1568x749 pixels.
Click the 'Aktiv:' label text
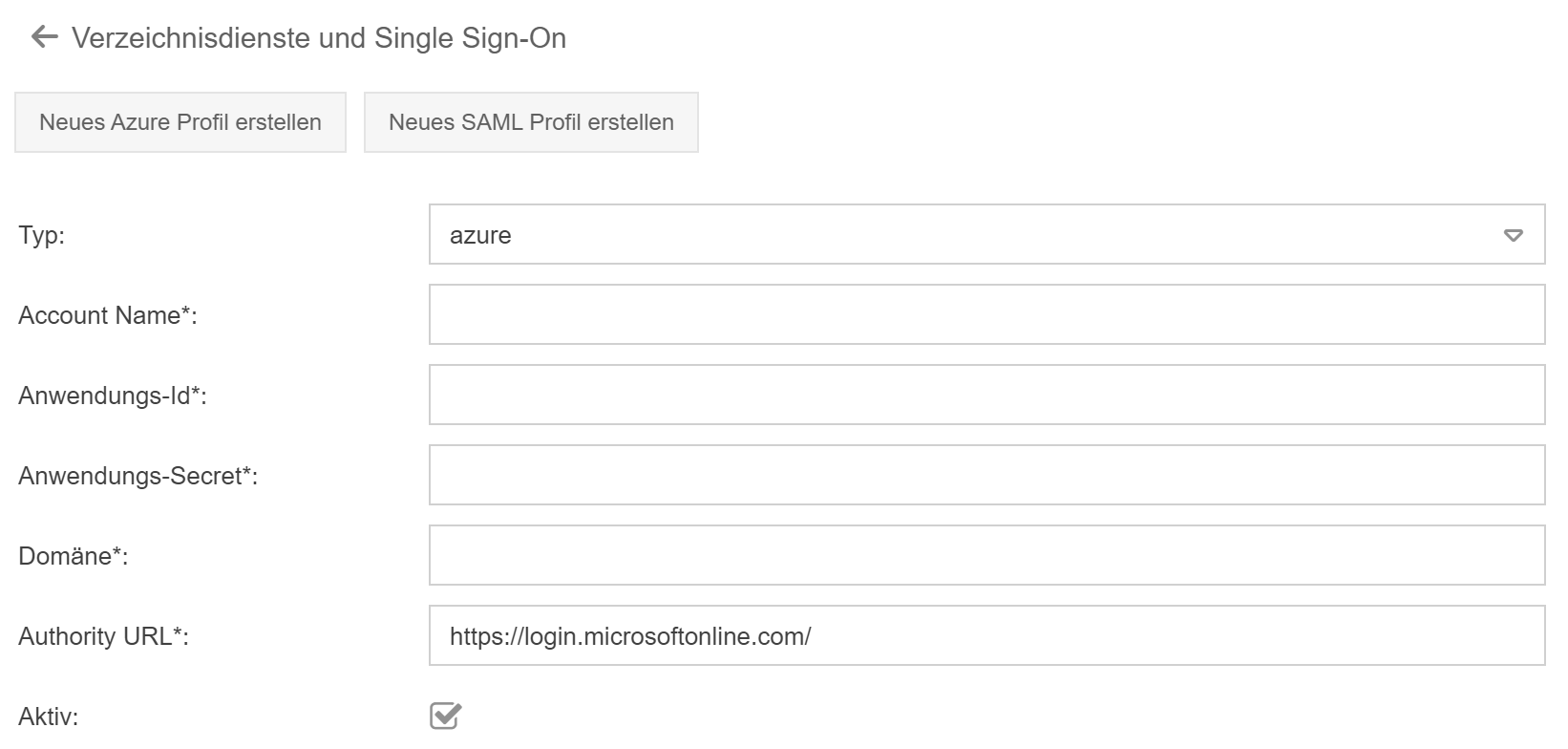click(48, 717)
